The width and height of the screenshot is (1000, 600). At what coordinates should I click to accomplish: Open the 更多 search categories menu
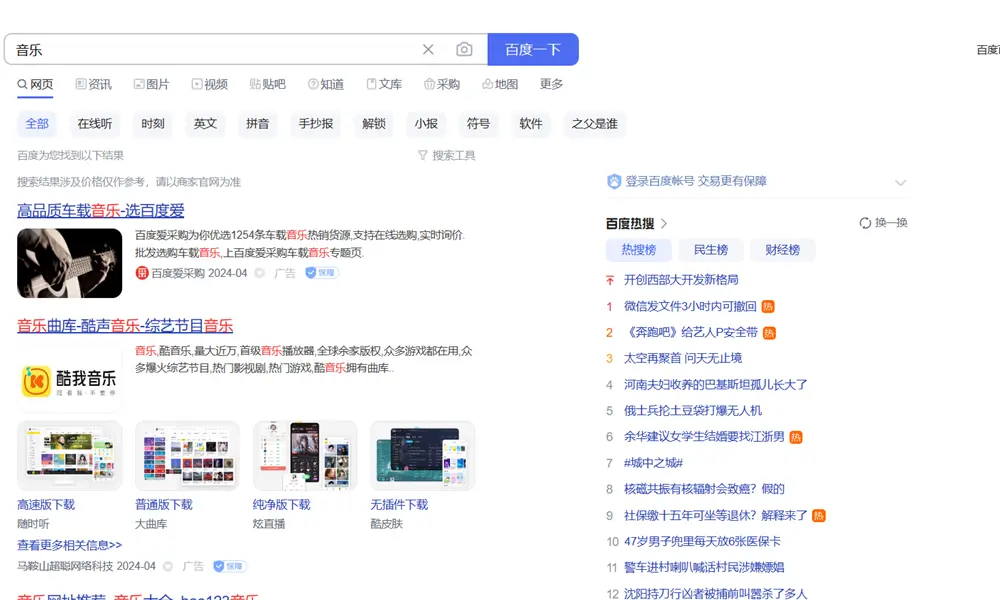(551, 84)
